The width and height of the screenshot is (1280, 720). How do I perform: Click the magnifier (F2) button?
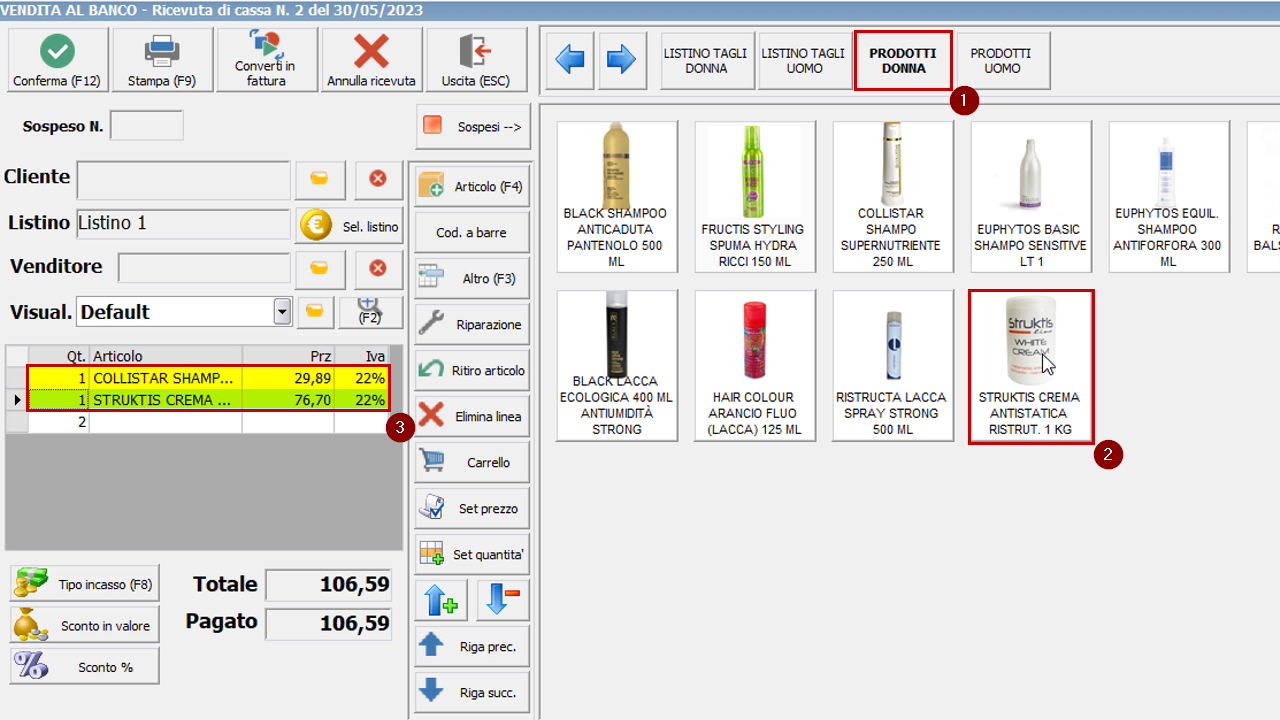tap(369, 312)
